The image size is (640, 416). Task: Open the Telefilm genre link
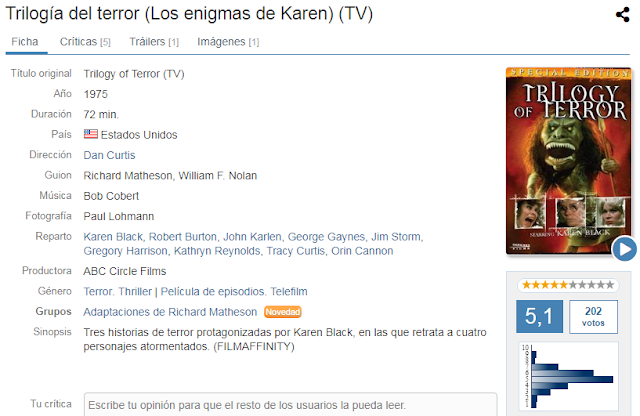point(289,291)
